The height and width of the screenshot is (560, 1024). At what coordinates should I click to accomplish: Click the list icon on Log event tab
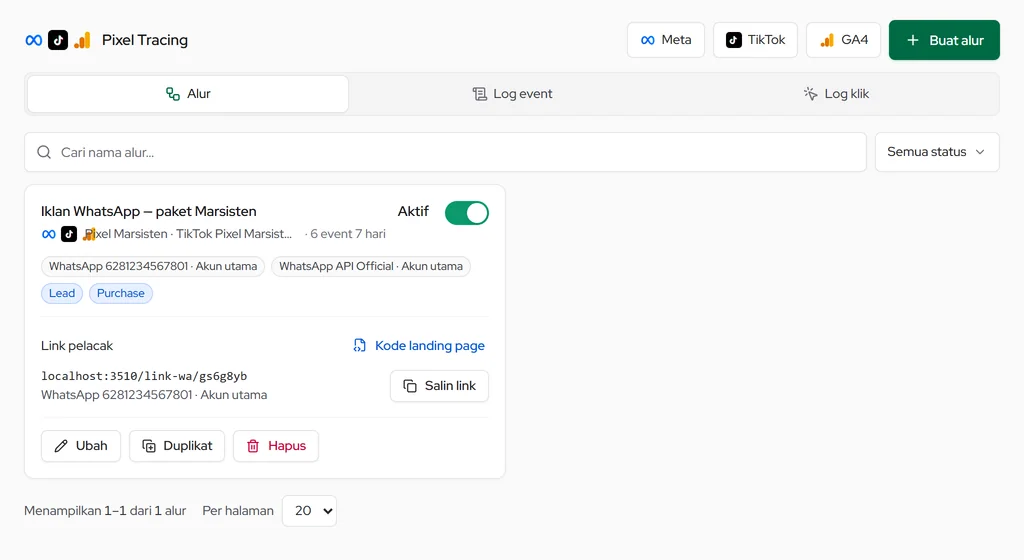(x=479, y=94)
